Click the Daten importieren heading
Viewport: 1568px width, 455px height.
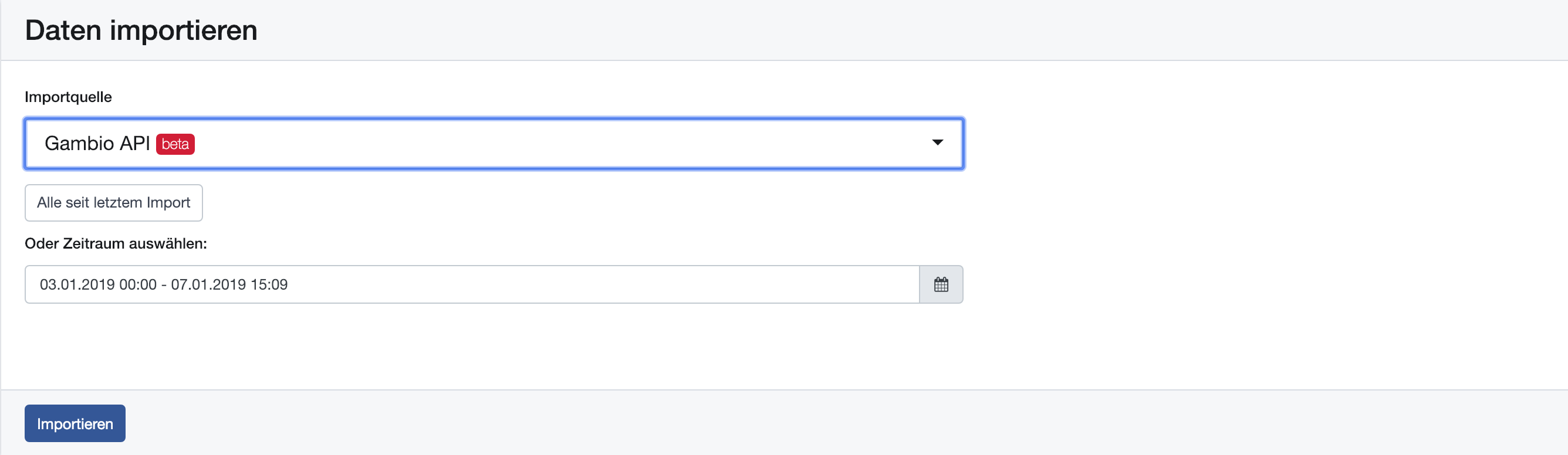pyautogui.click(x=141, y=30)
